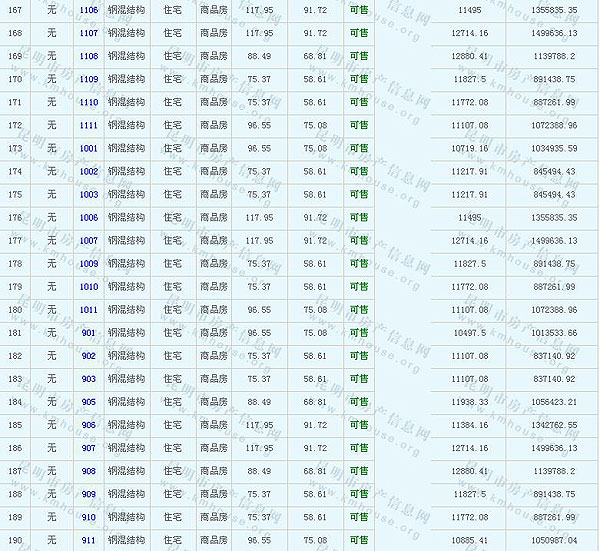
Task: Open room 905 link
Action: 89,402
